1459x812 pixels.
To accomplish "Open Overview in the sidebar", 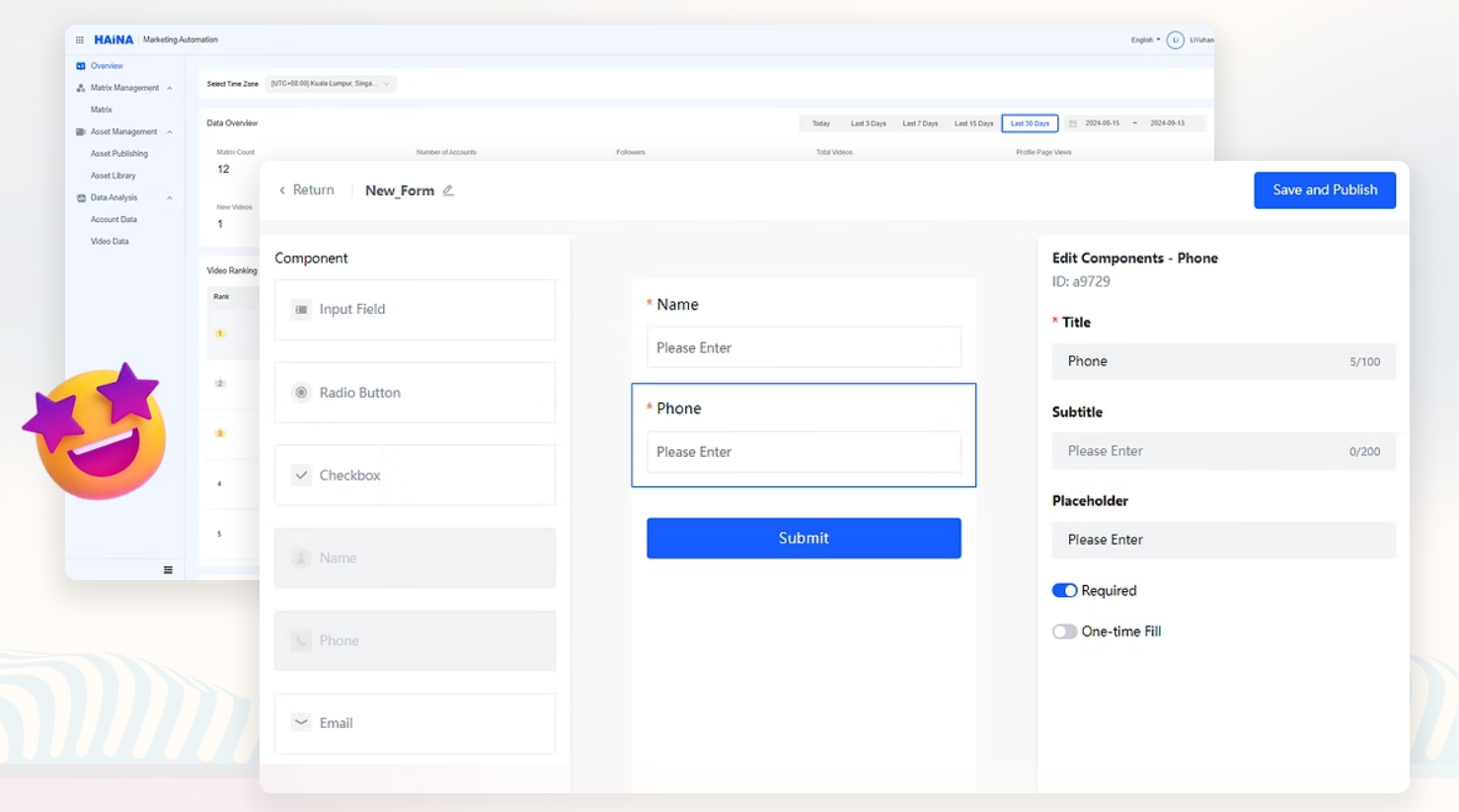I will click(x=107, y=66).
